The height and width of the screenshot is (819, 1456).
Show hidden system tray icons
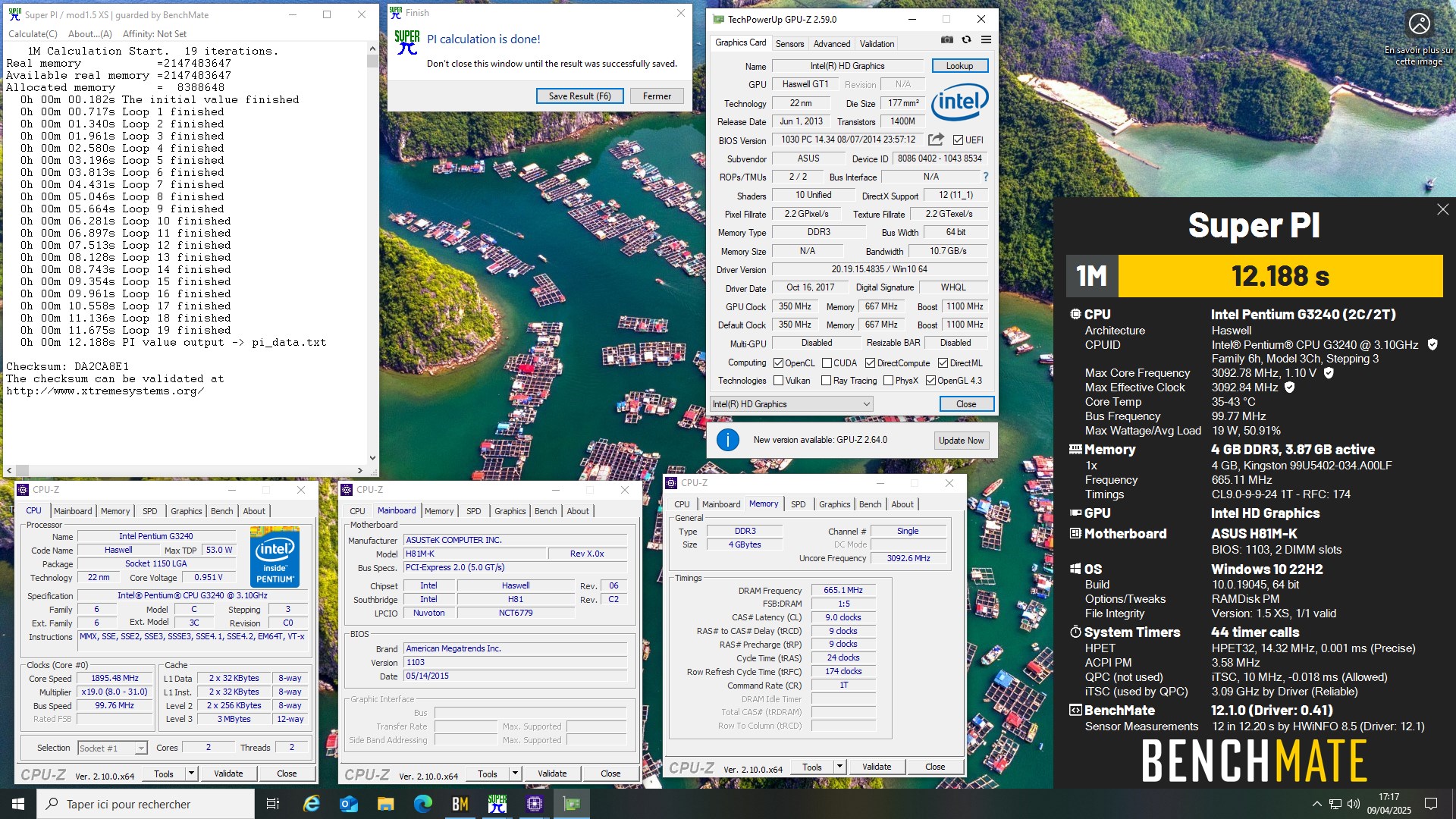[x=1316, y=804]
